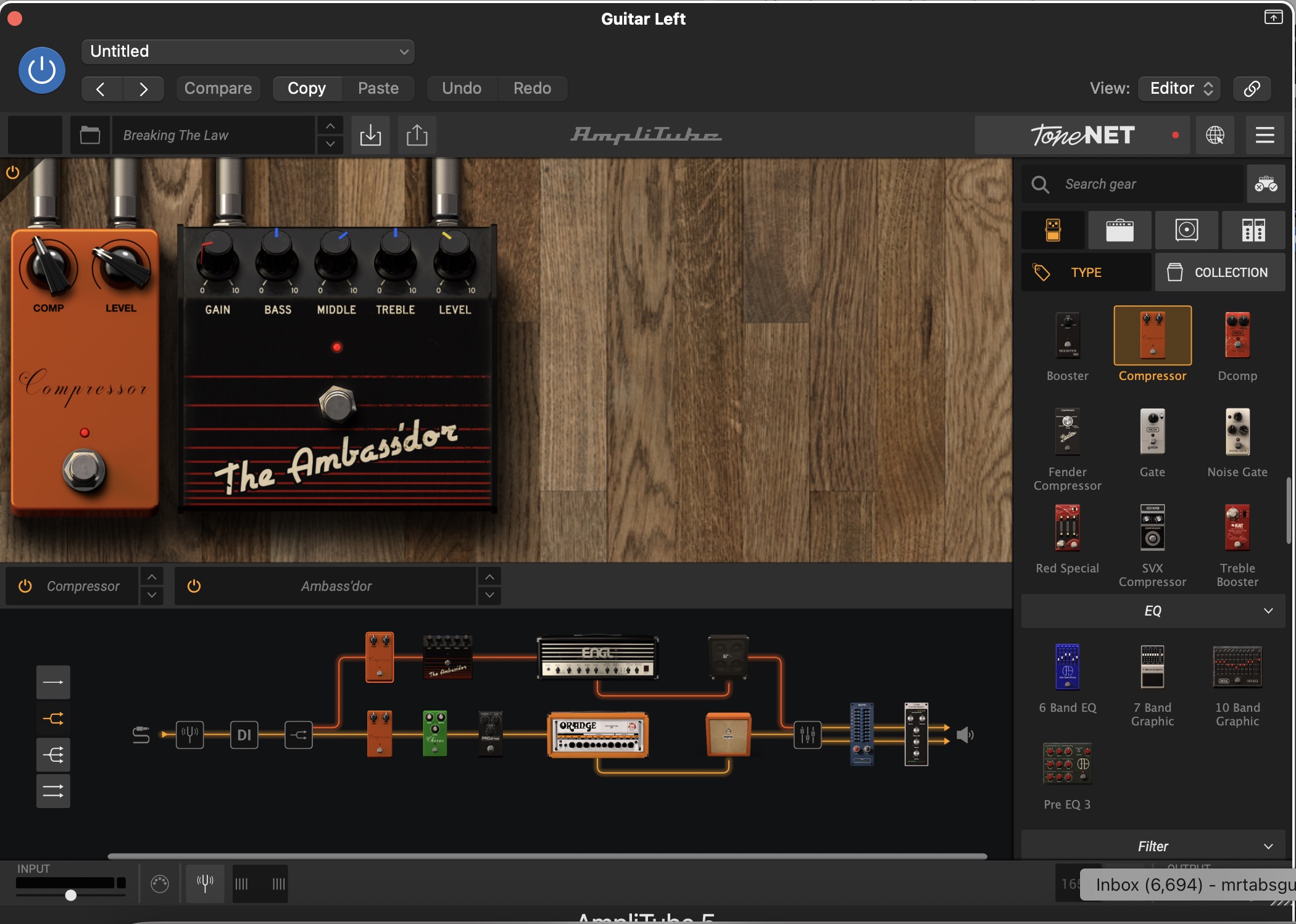
Task: Select the Booster pedal thumbnail
Action: pos(1068,336)
